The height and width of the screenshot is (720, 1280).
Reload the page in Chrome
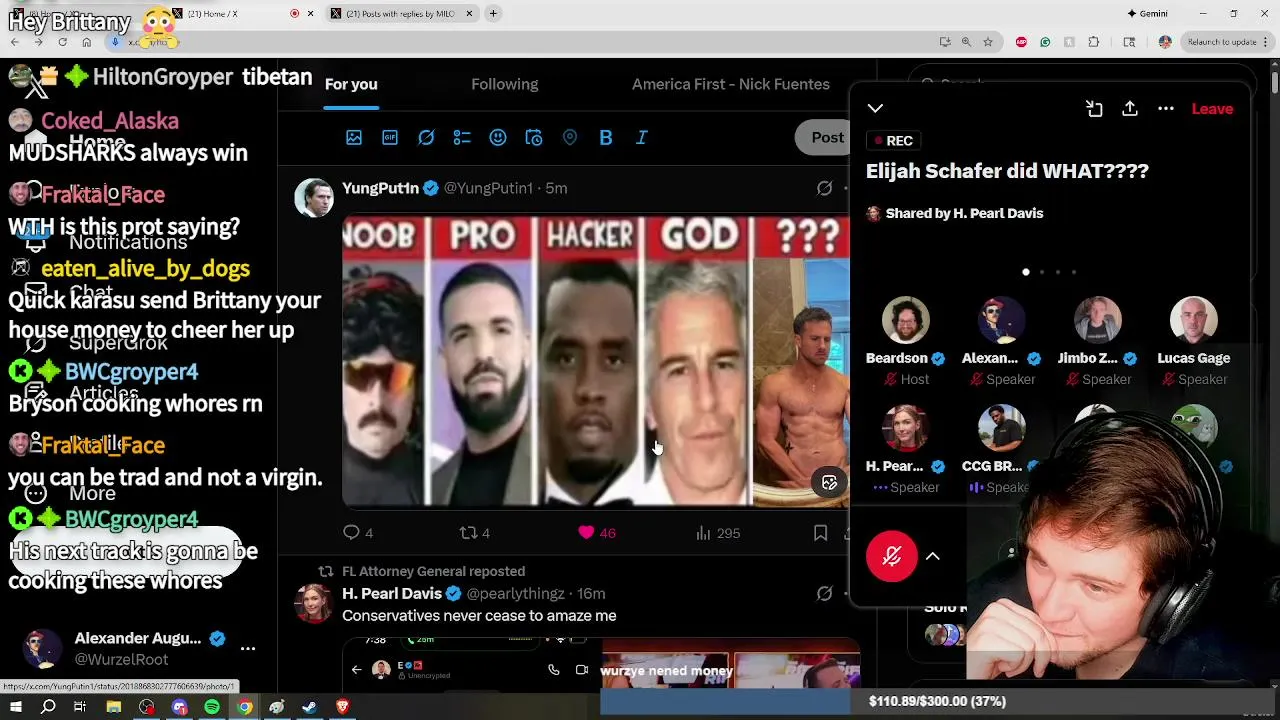point(62,42)
